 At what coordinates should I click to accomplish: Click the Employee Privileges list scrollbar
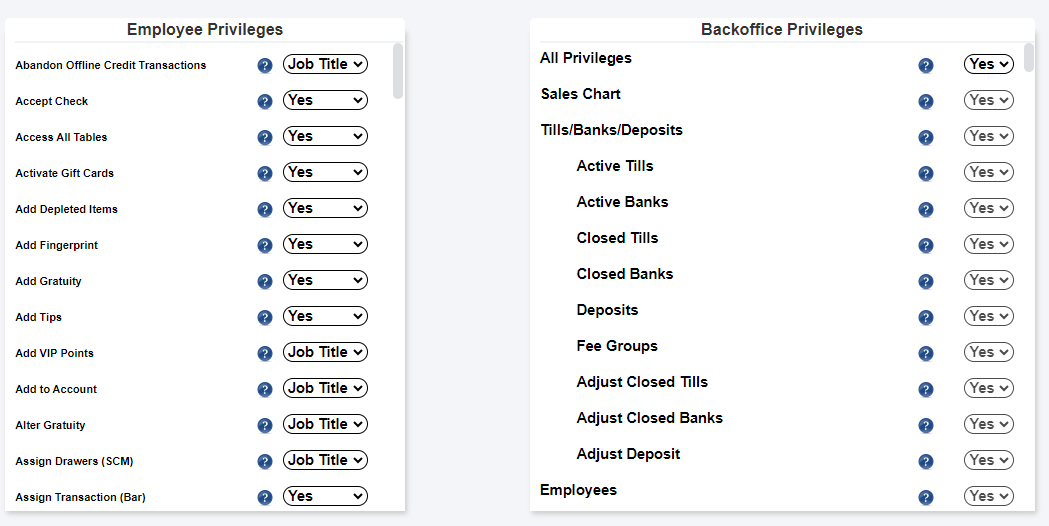pos(398,70)
